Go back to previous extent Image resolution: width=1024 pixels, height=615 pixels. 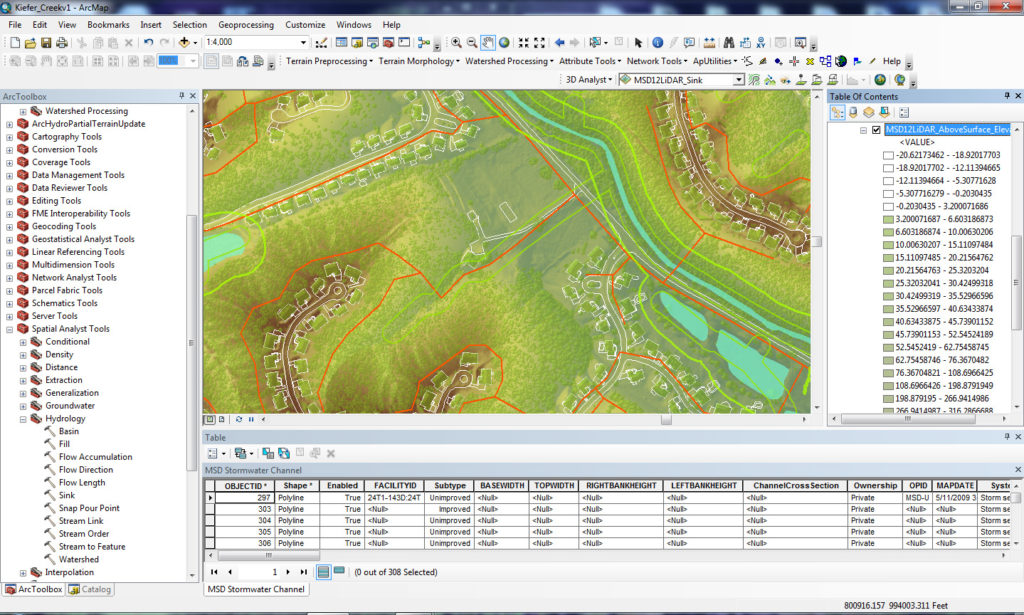[559, 42]
